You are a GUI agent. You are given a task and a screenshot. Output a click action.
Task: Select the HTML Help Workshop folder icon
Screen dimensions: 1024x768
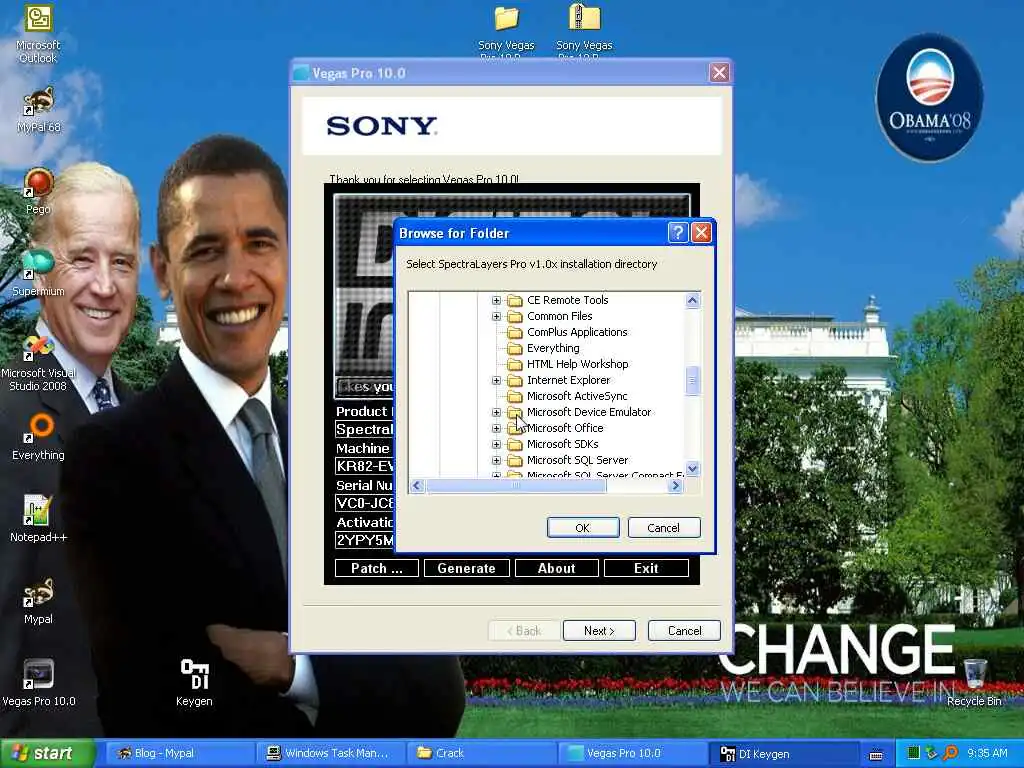pyautogui.click(x=515, y=364)
